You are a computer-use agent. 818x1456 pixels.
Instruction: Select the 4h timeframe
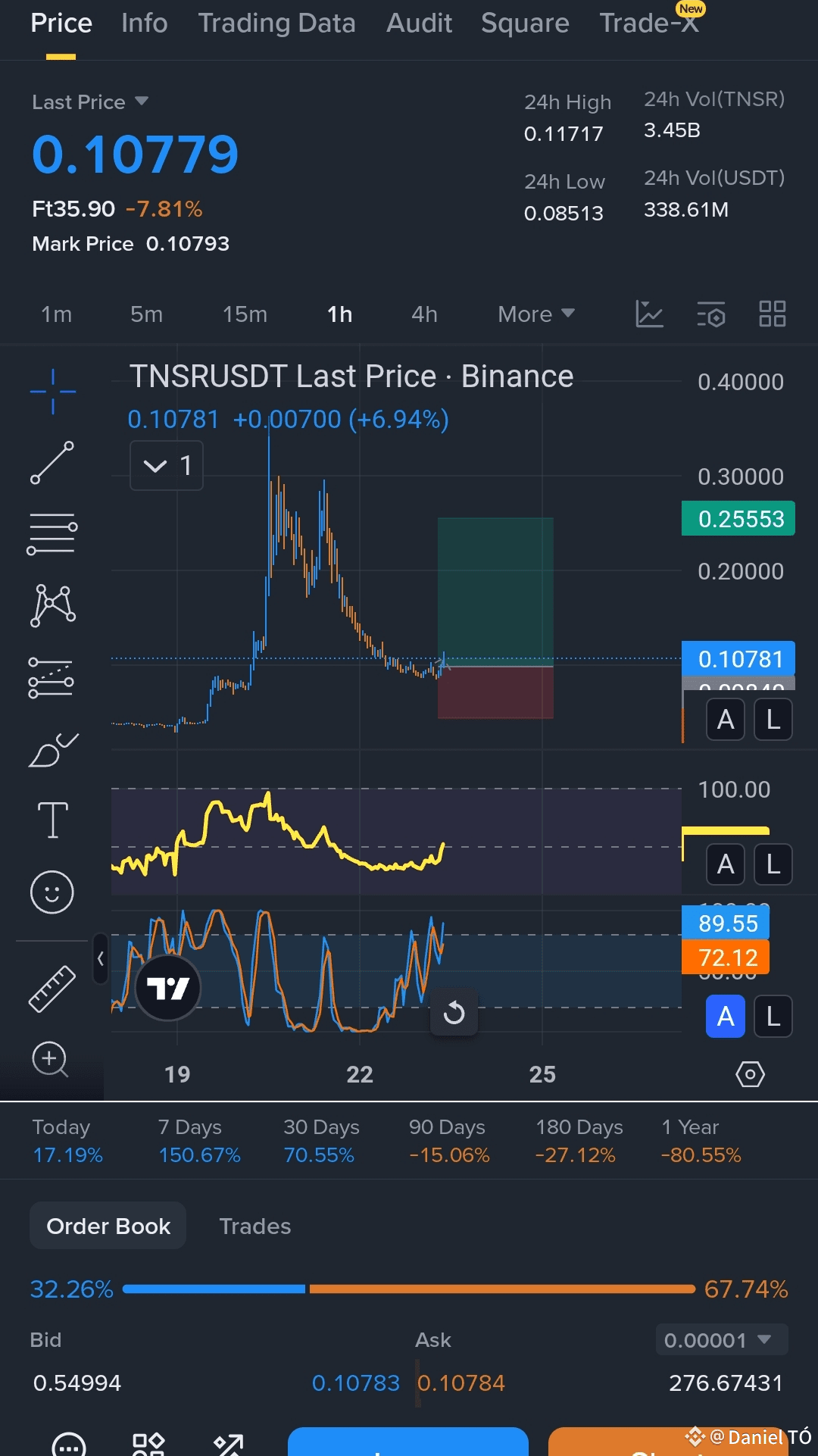pyautogui.click(x=424, y=314)
